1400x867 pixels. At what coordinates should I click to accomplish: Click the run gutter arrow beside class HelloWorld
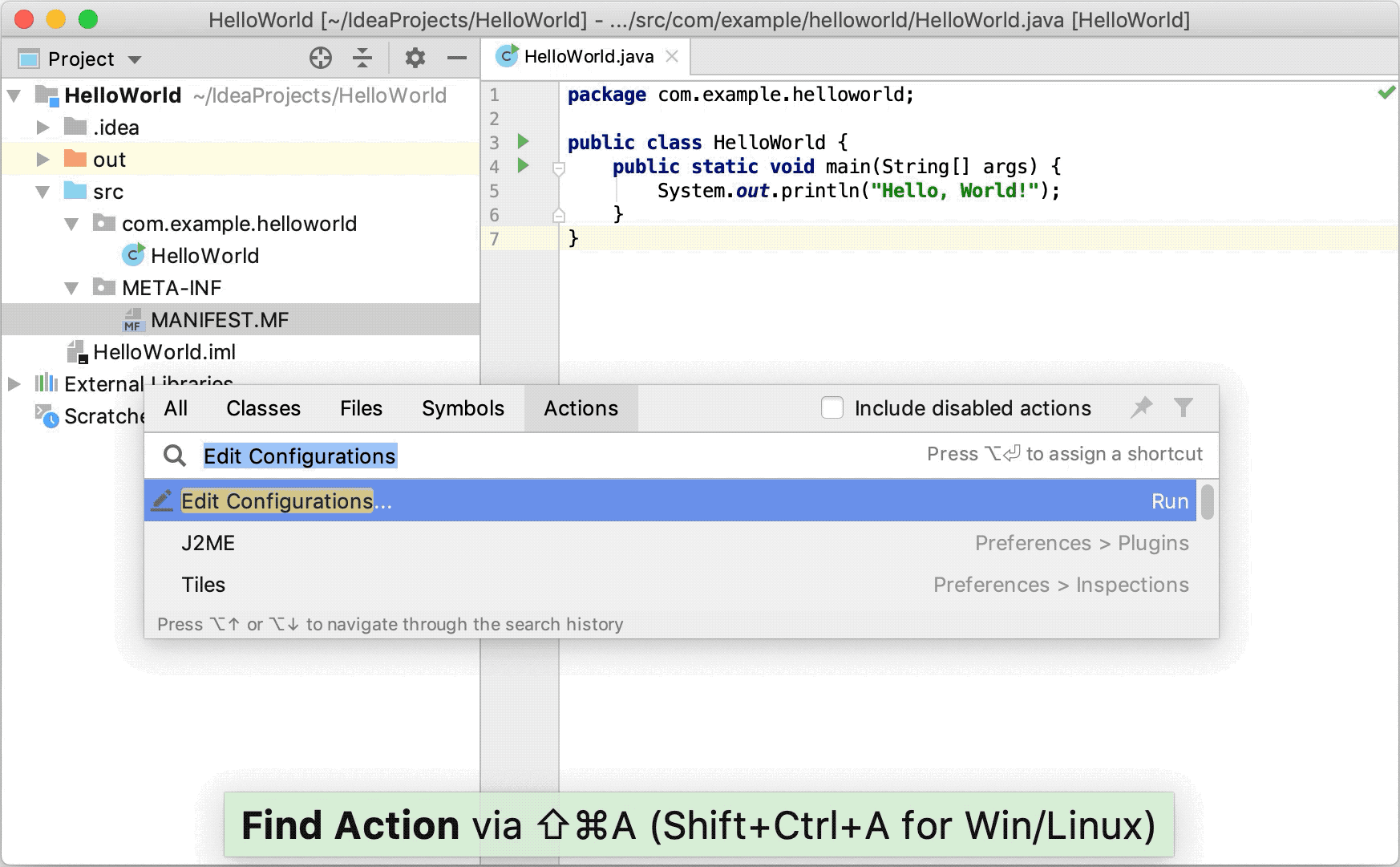click(x=524, y=142)
